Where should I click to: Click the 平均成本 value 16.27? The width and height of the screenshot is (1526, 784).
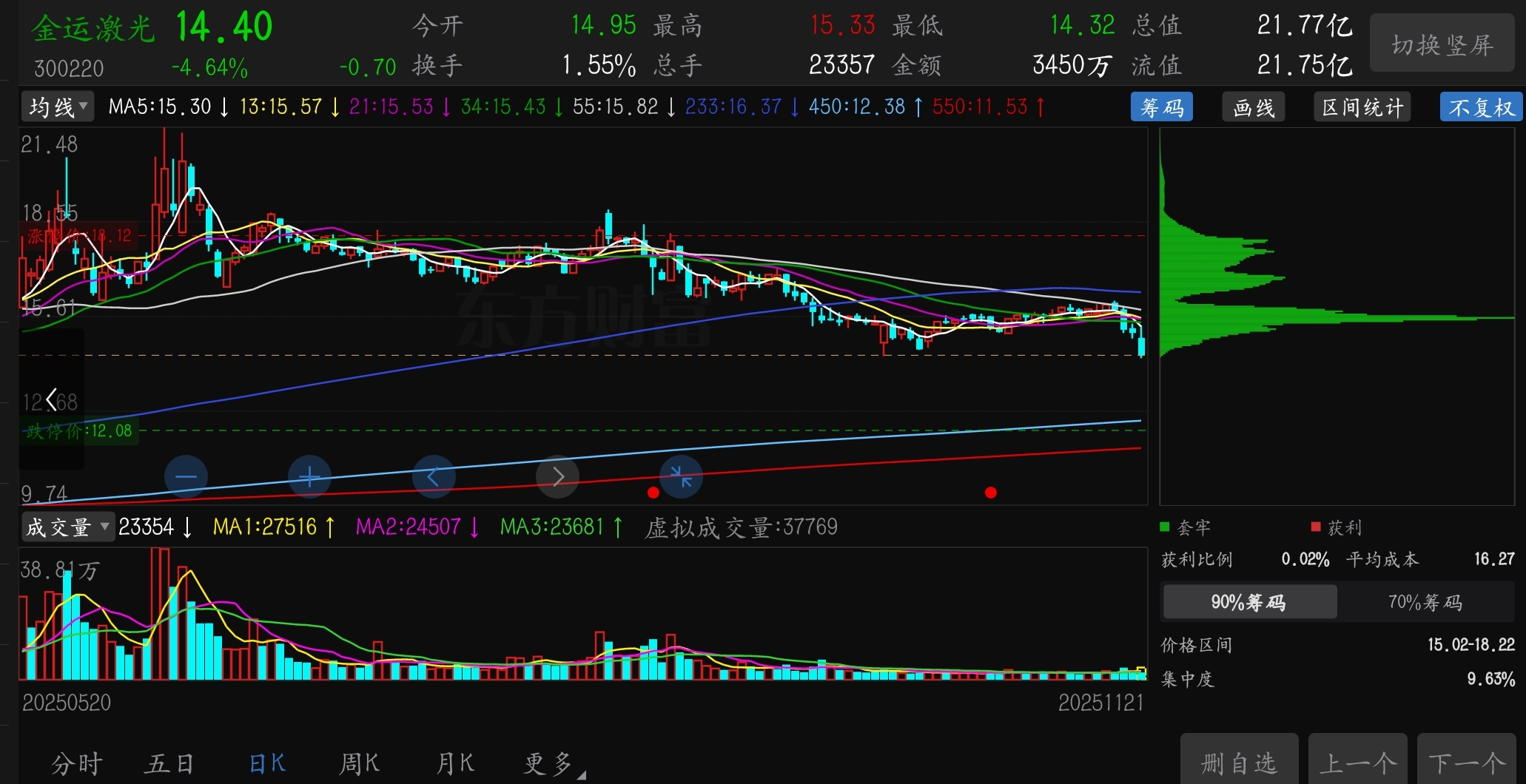pyautogui.click(x=1494, y=559)
